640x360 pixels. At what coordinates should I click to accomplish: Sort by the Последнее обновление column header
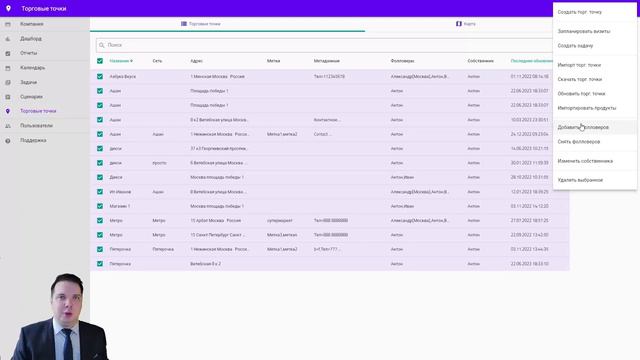531,61
